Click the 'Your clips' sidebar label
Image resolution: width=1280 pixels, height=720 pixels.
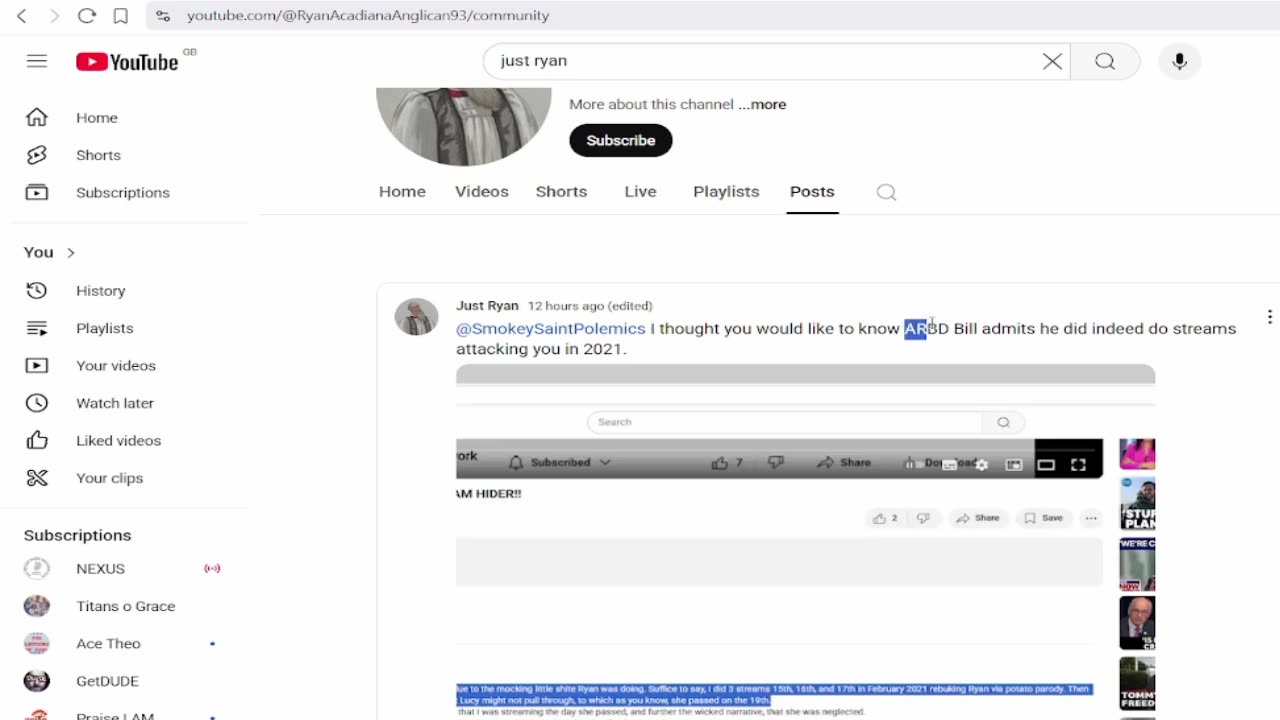[109, 478]
